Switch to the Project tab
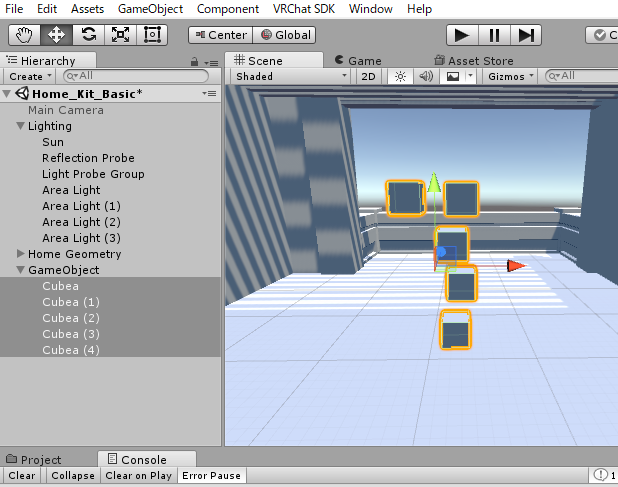 click(34, 459)
